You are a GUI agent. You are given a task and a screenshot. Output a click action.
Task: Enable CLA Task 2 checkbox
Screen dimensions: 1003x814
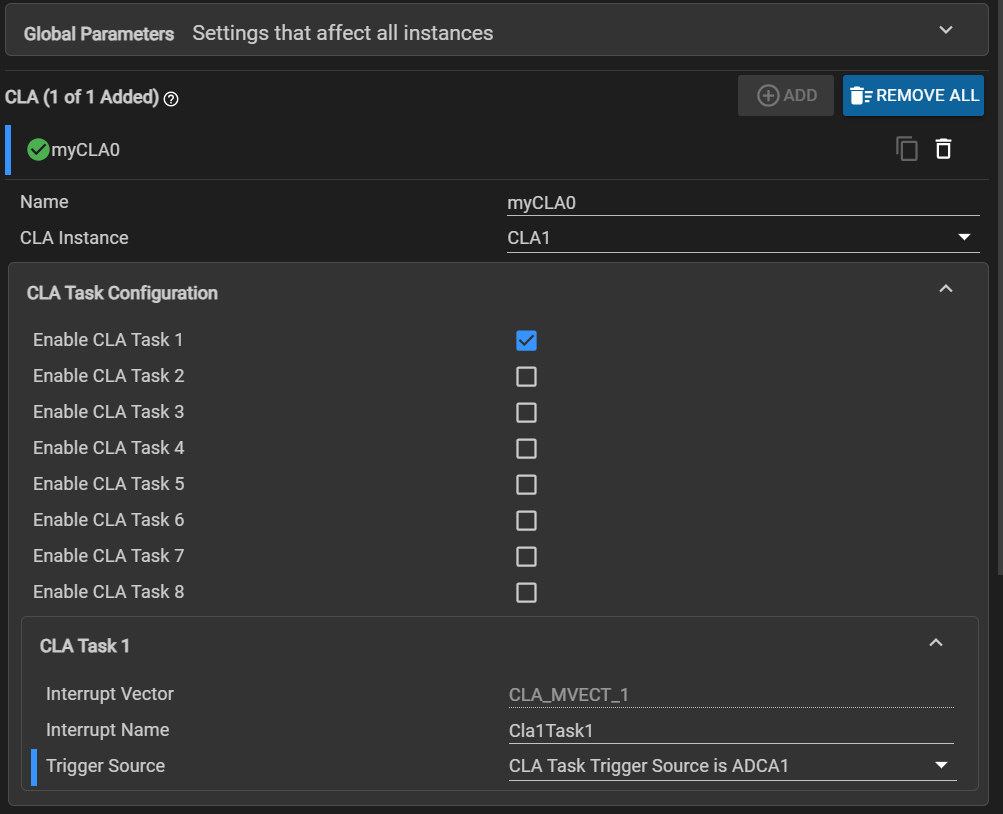526,377
